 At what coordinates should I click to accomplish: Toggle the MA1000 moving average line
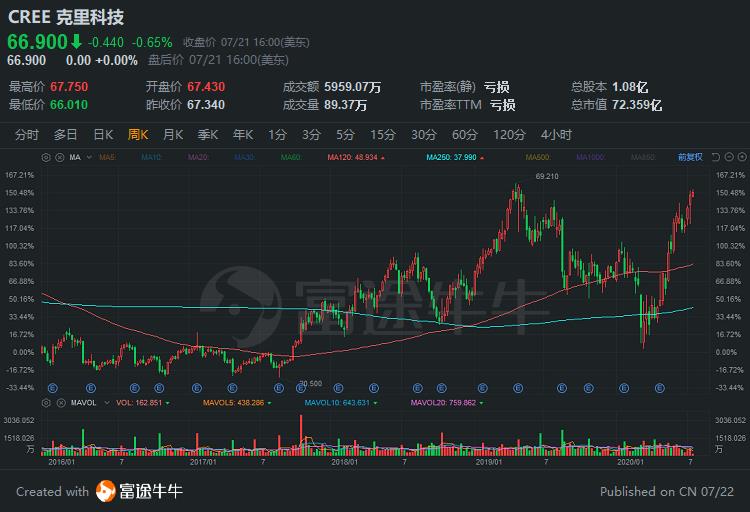pyautogui.click(x=590, y=157)
